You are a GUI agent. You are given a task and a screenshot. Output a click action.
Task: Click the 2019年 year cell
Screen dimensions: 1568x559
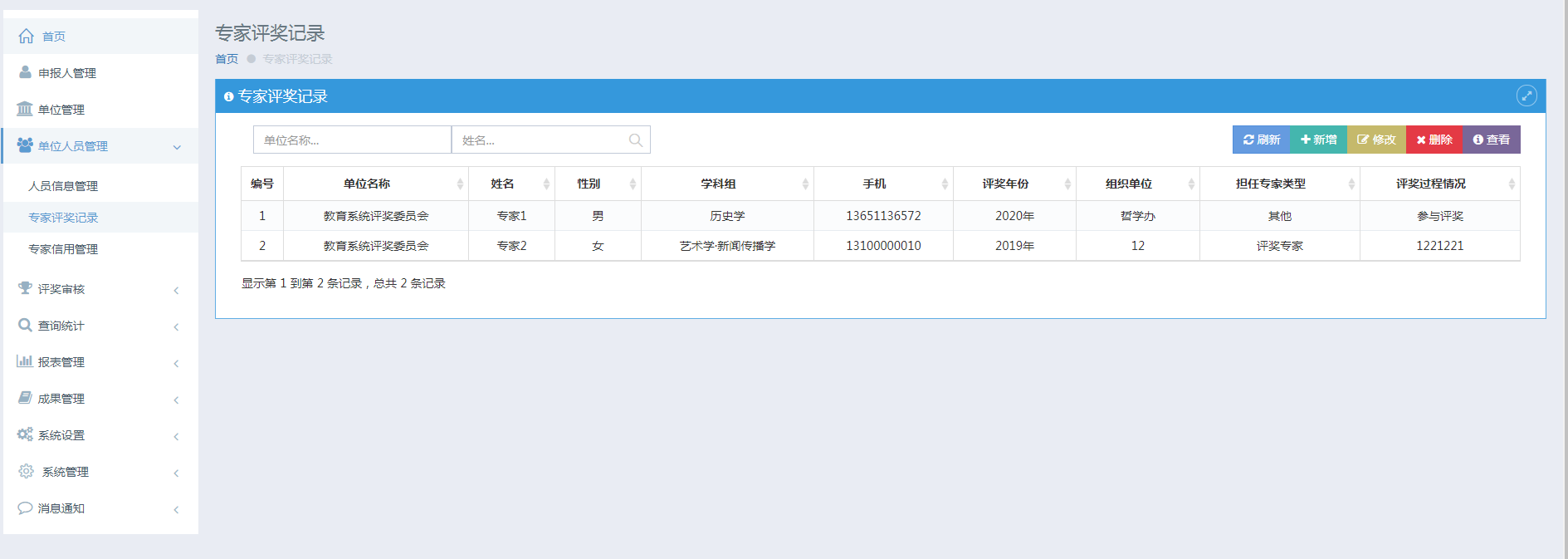point(1014,246)
